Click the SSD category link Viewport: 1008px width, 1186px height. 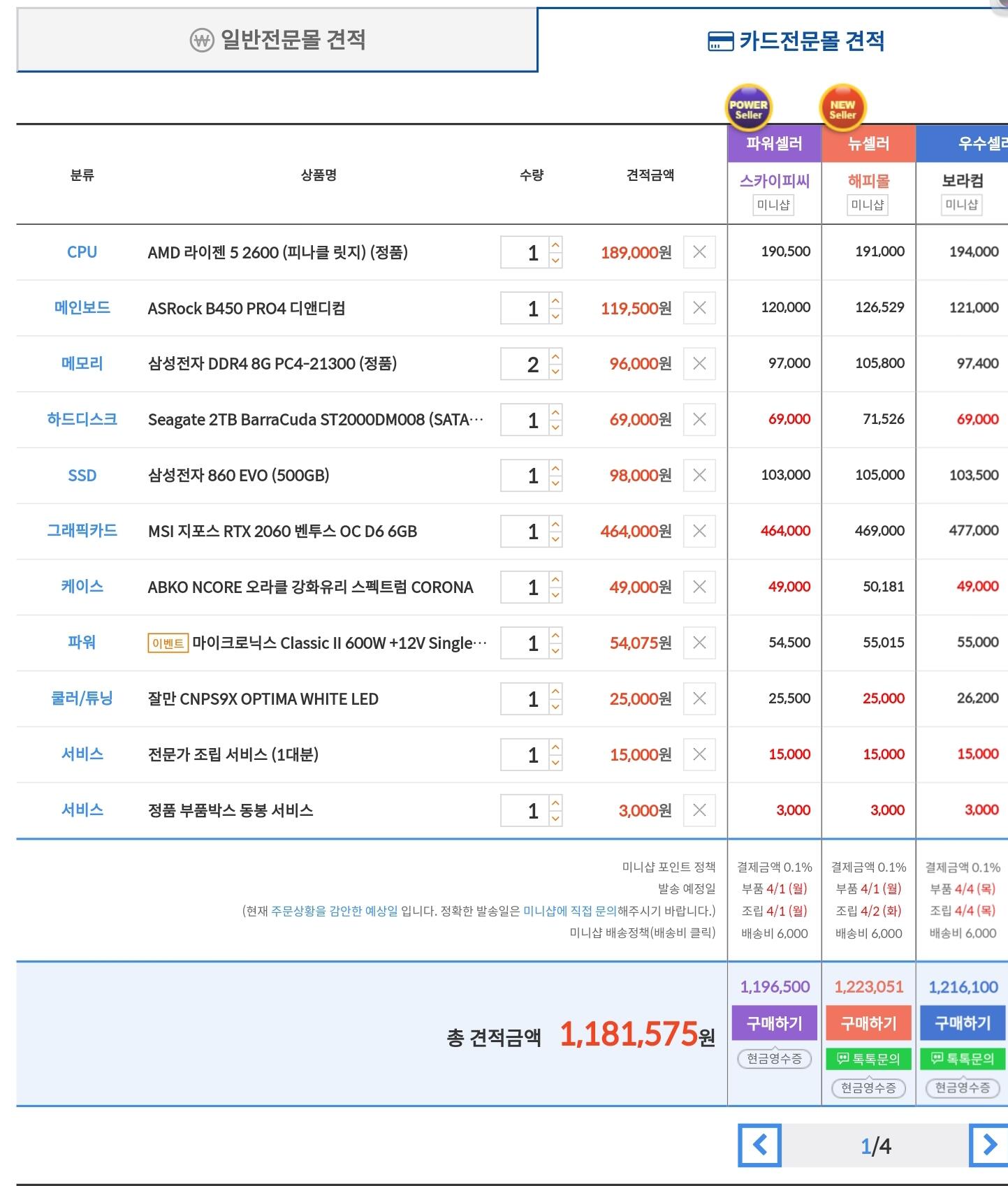pos(82,476)
